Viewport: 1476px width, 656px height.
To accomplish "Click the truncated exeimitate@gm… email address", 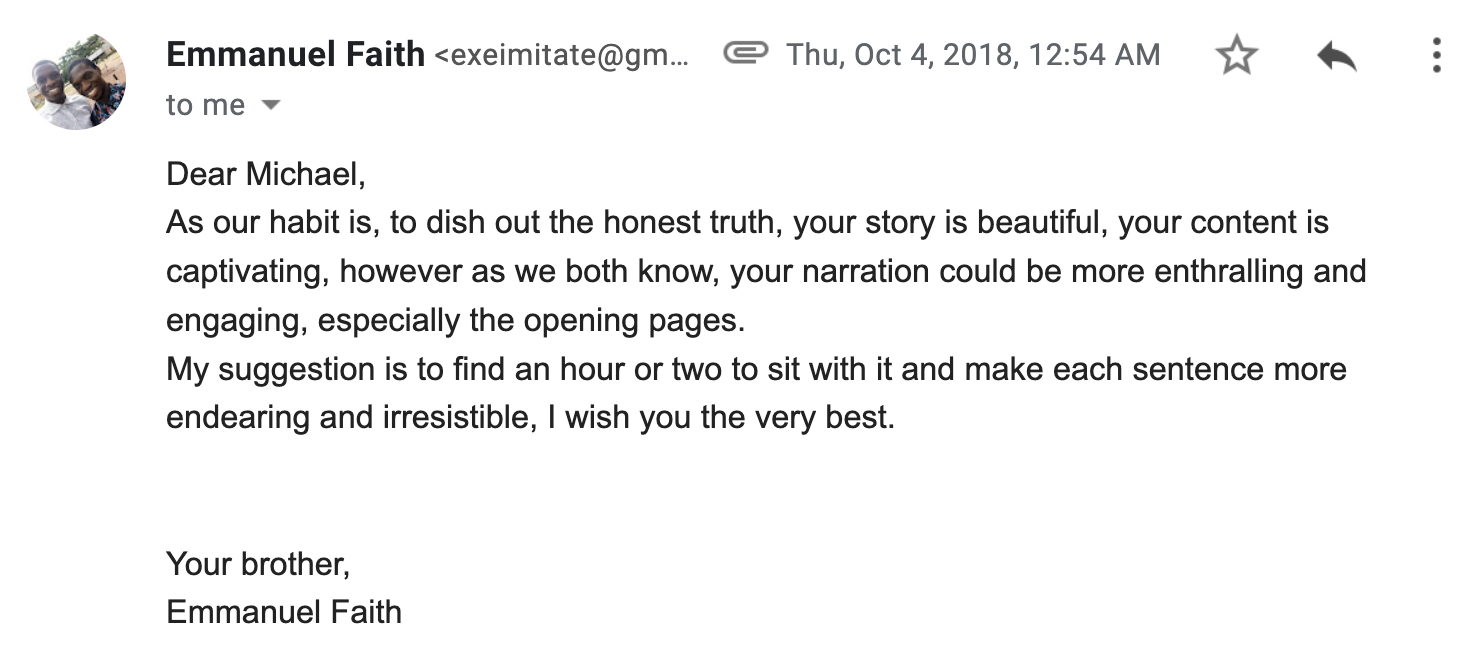I will (562, 56).
